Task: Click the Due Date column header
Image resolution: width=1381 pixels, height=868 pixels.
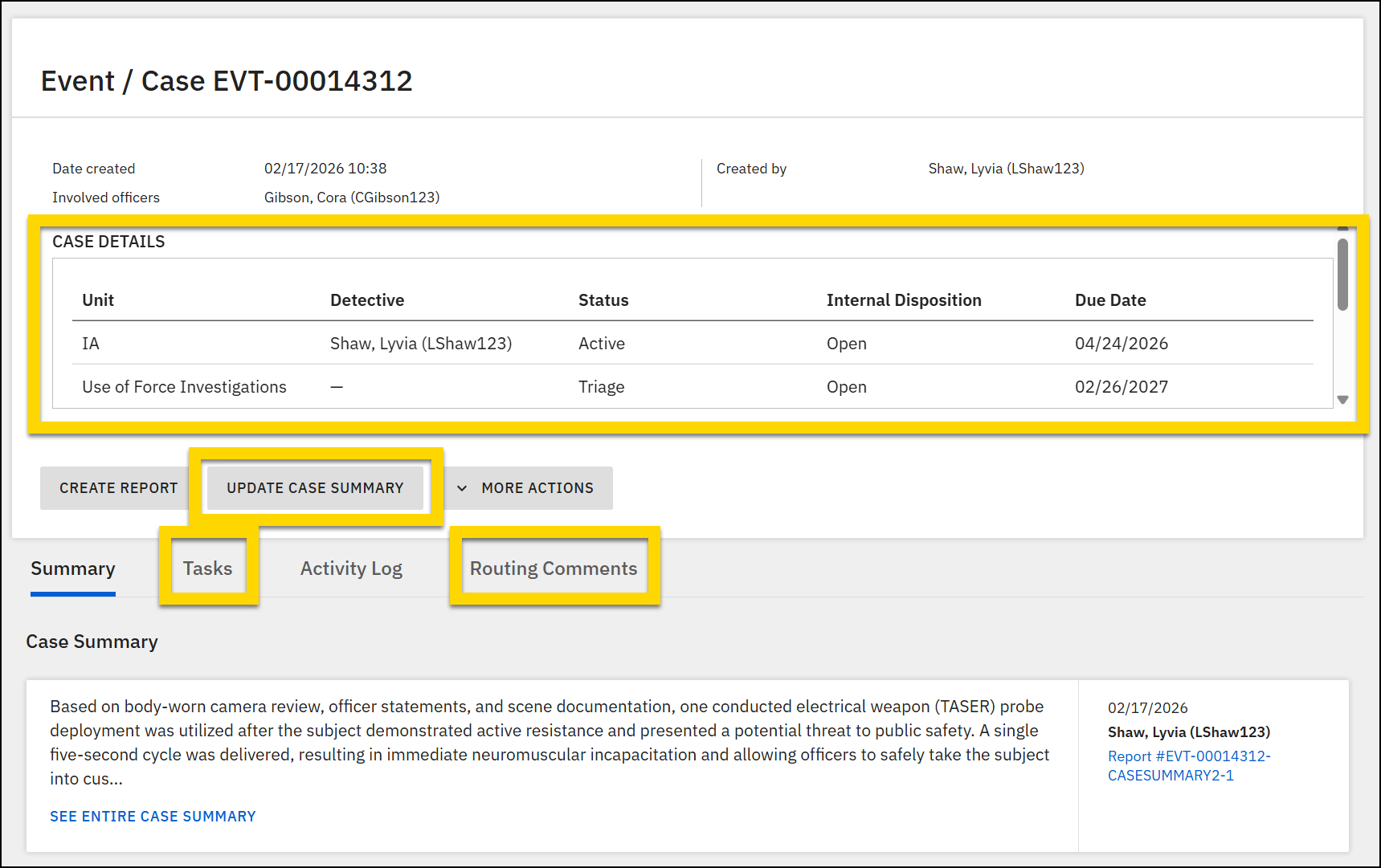Action: click(1110, 300)
